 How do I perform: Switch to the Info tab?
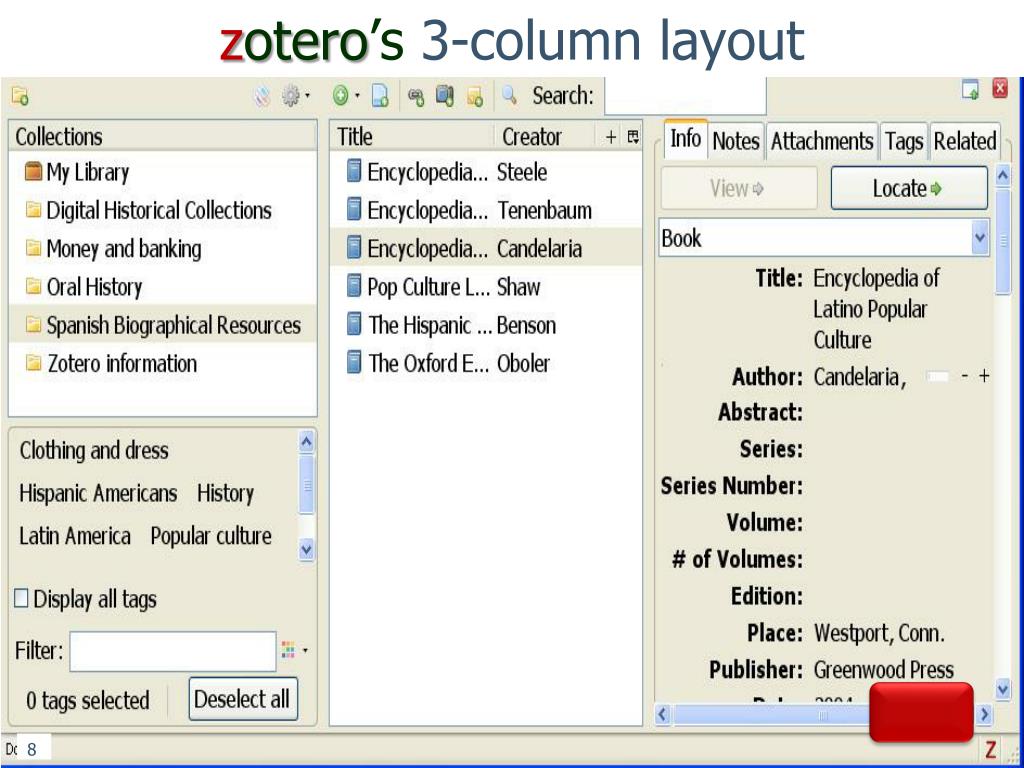[x=686, y=139]
